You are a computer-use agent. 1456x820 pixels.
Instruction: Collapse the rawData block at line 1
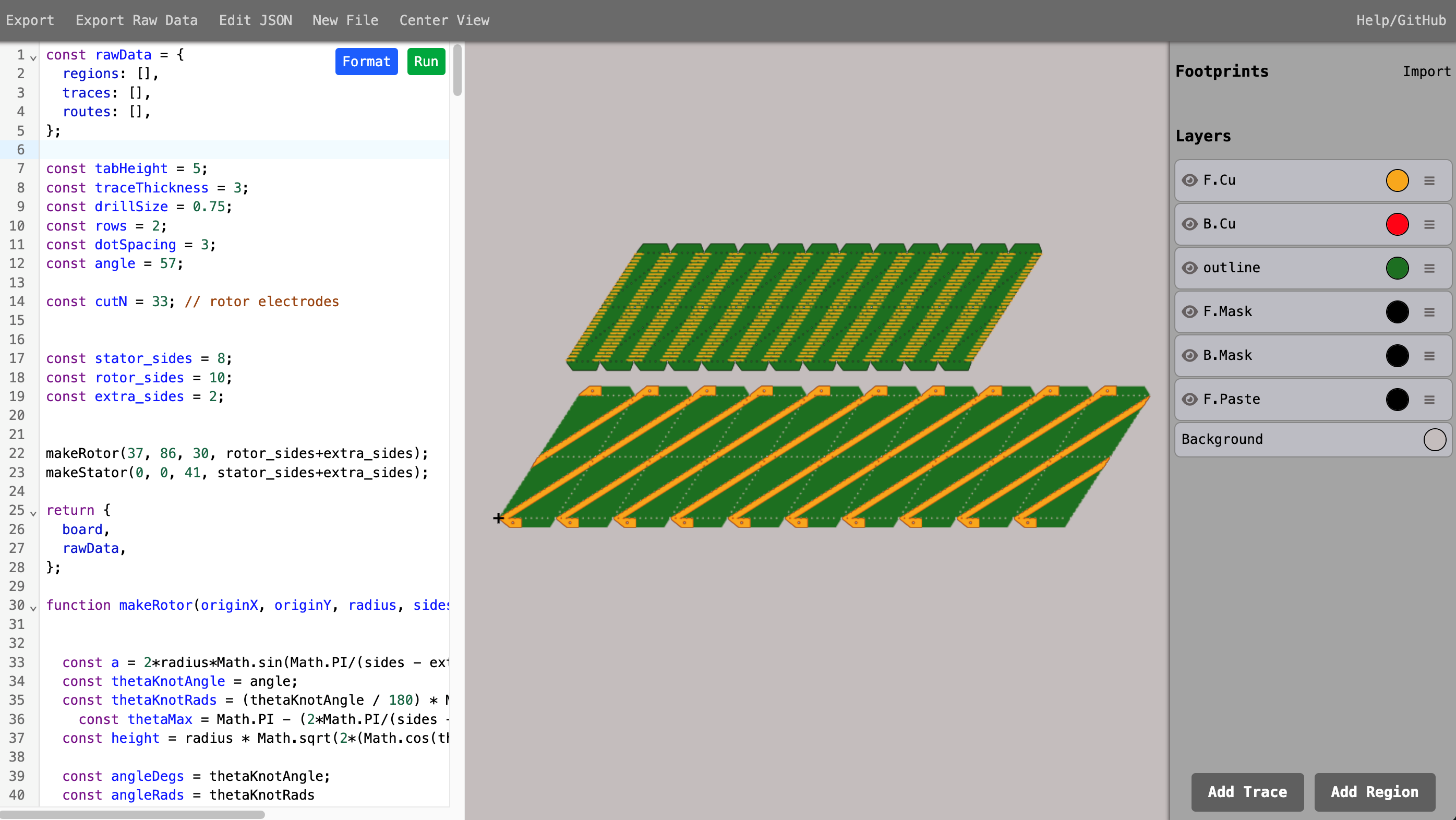point(33,58)
